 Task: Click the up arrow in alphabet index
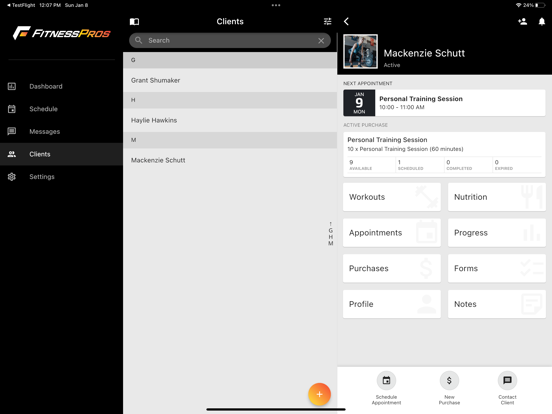pos(331,224)
